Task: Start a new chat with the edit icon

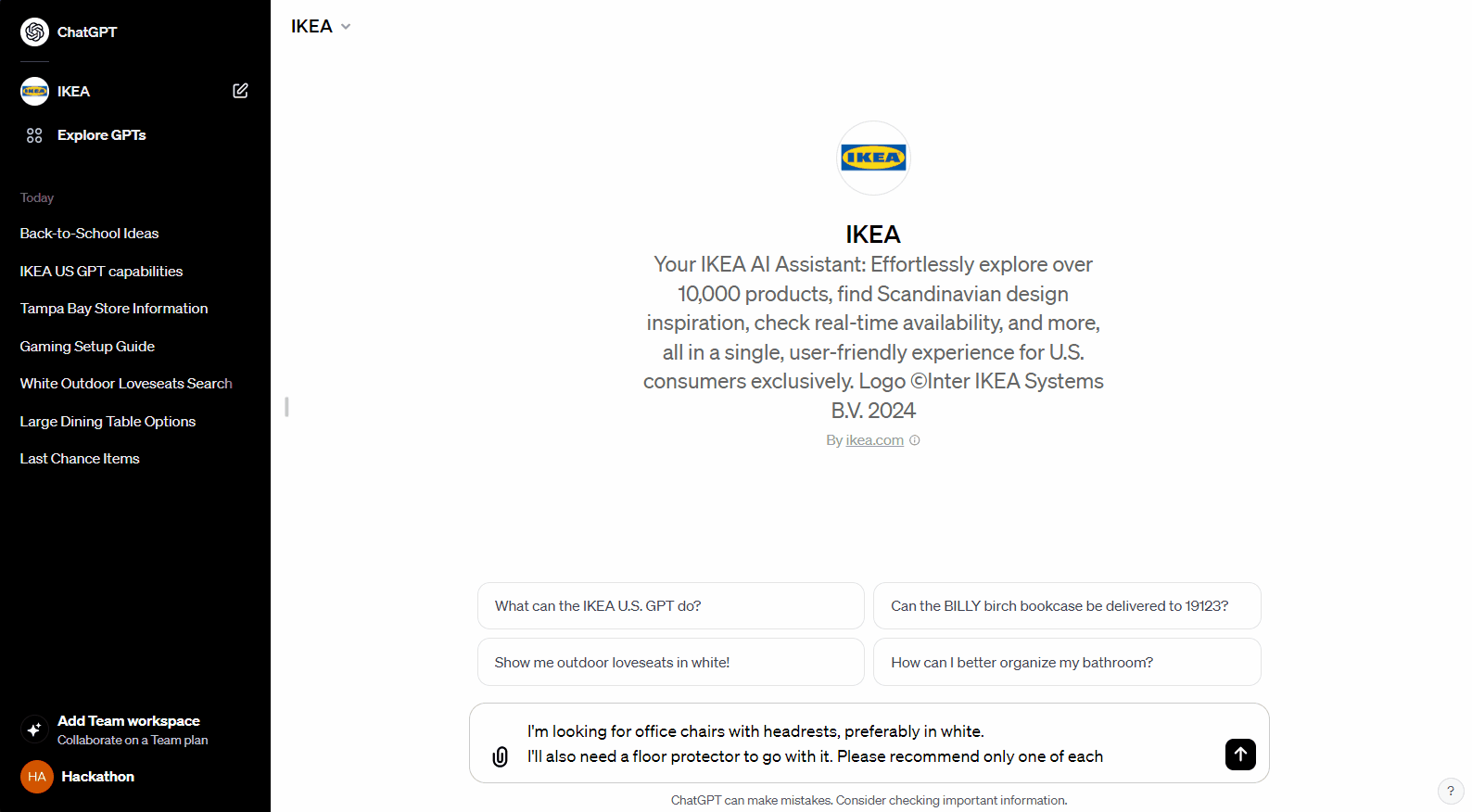Action: coord(240,91)
